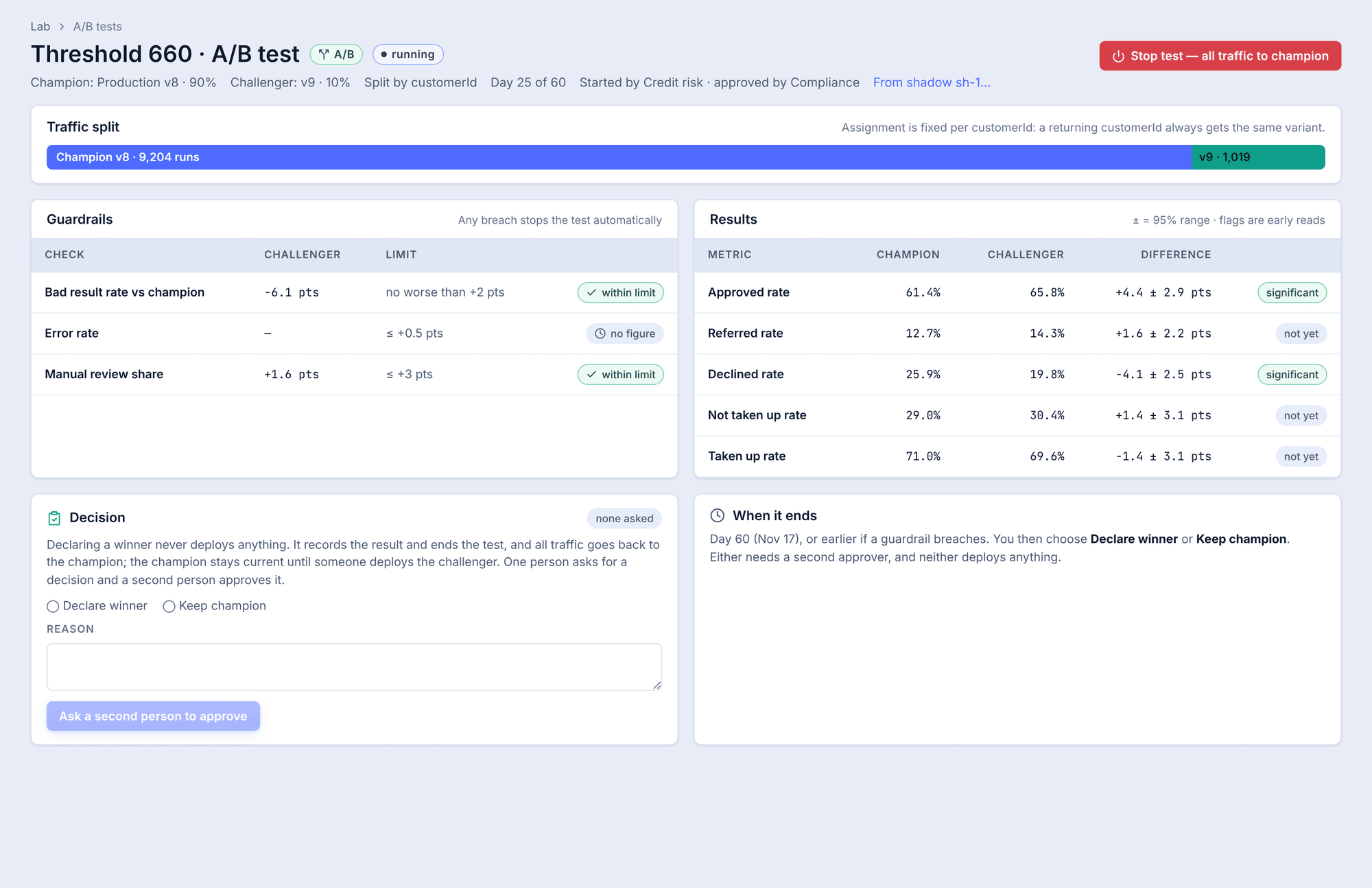This screenshot has height=888, width=1372.
Task: Click the 25.9% champion Declined rate value
Action: point(923,375)
